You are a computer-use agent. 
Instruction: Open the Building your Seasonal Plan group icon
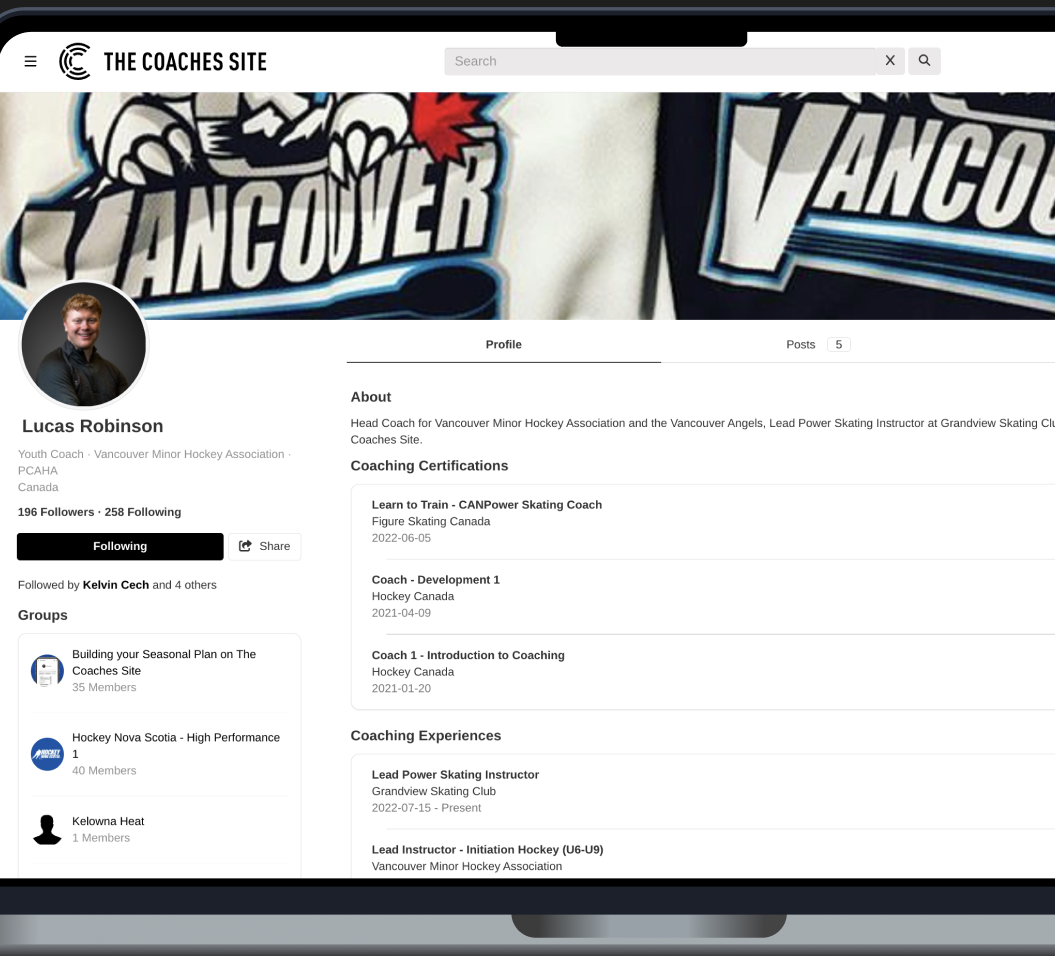(47, 671)
